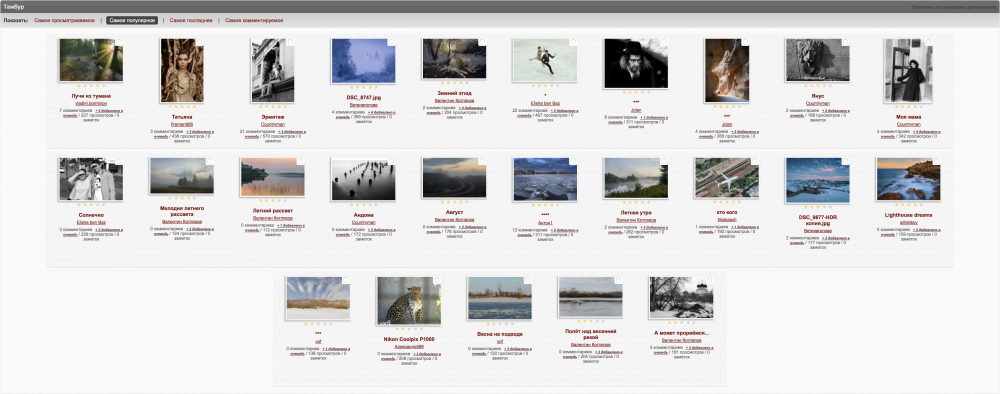View 'Полёт над весенней рекой' thumbnail
1000x394 pixels.
tap(590, 296)
